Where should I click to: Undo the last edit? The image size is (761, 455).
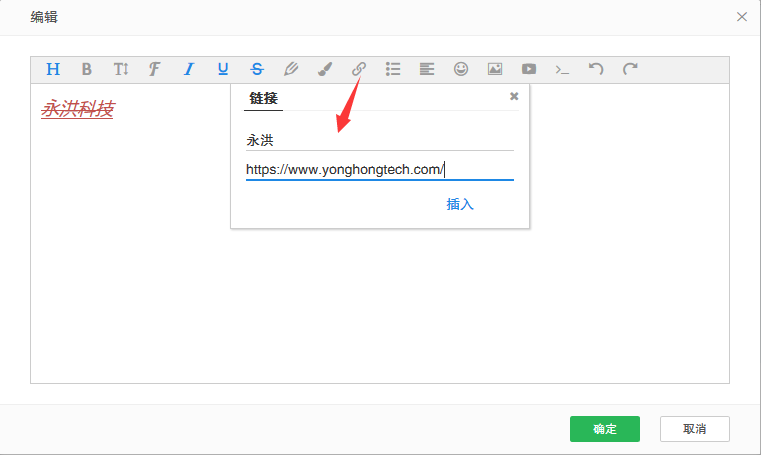coord(596,69)
